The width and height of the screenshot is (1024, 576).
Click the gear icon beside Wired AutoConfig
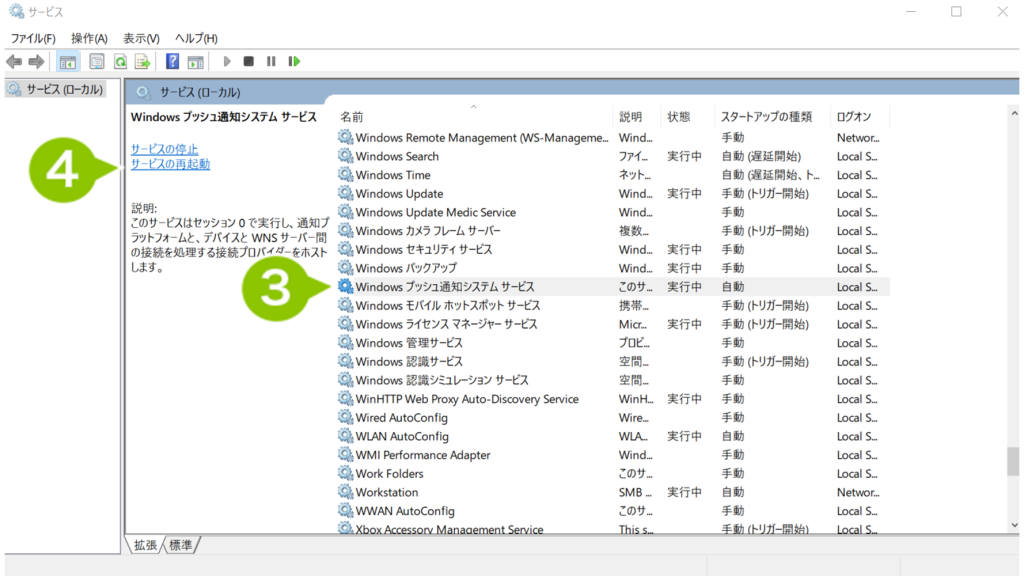[345, 417]
